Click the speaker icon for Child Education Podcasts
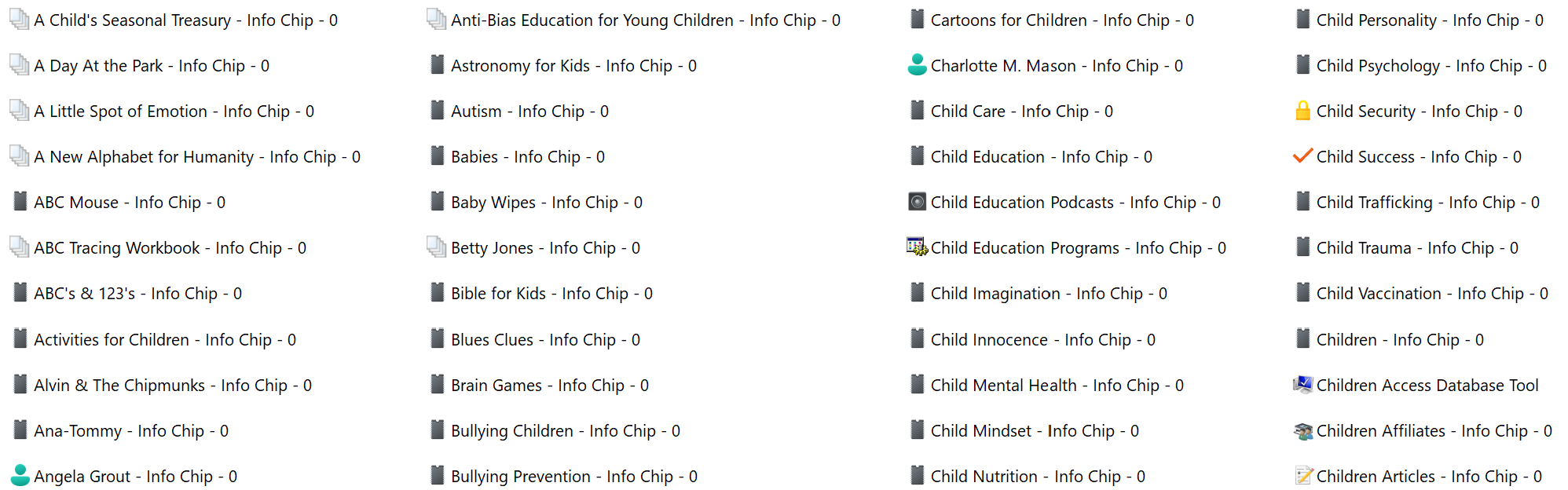The height and width of the screenshot is (490, 1568). click(917, 202)
